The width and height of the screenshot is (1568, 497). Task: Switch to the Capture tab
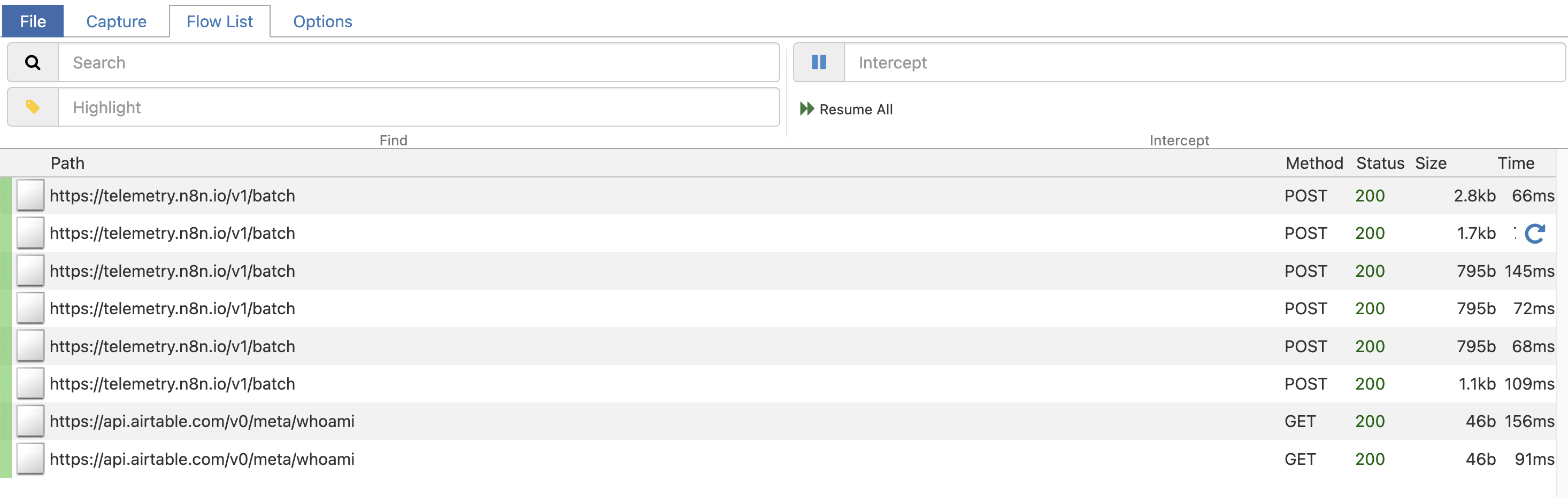116,22
